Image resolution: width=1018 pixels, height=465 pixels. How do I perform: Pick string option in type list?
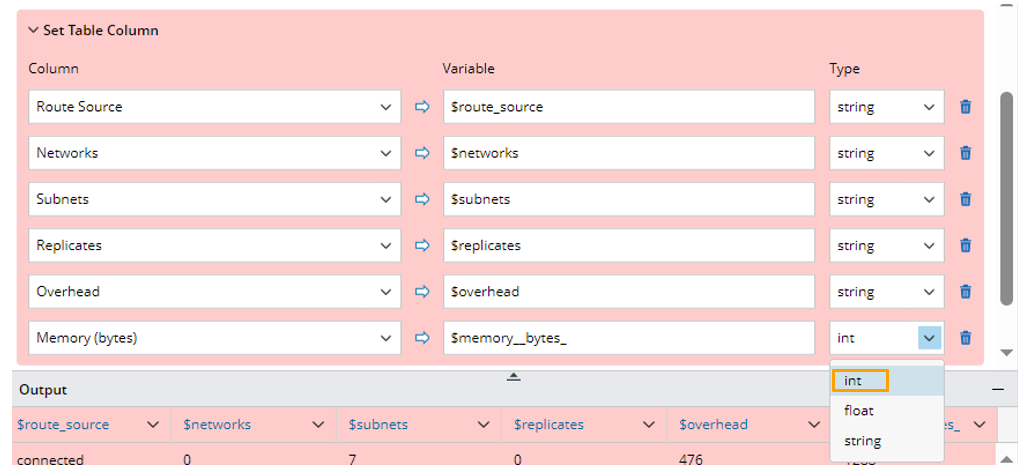(862, 441)
